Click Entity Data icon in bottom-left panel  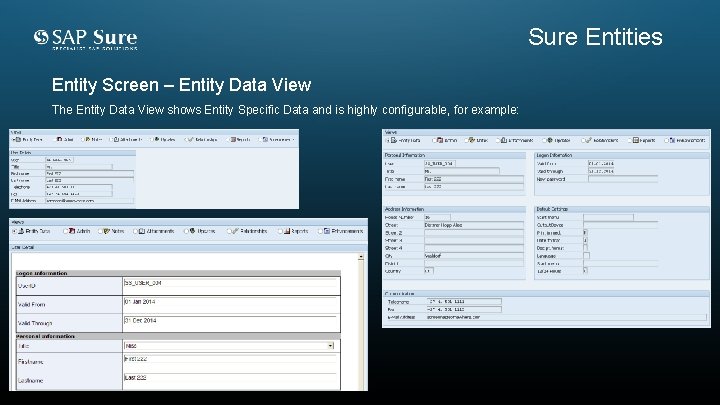21,231
